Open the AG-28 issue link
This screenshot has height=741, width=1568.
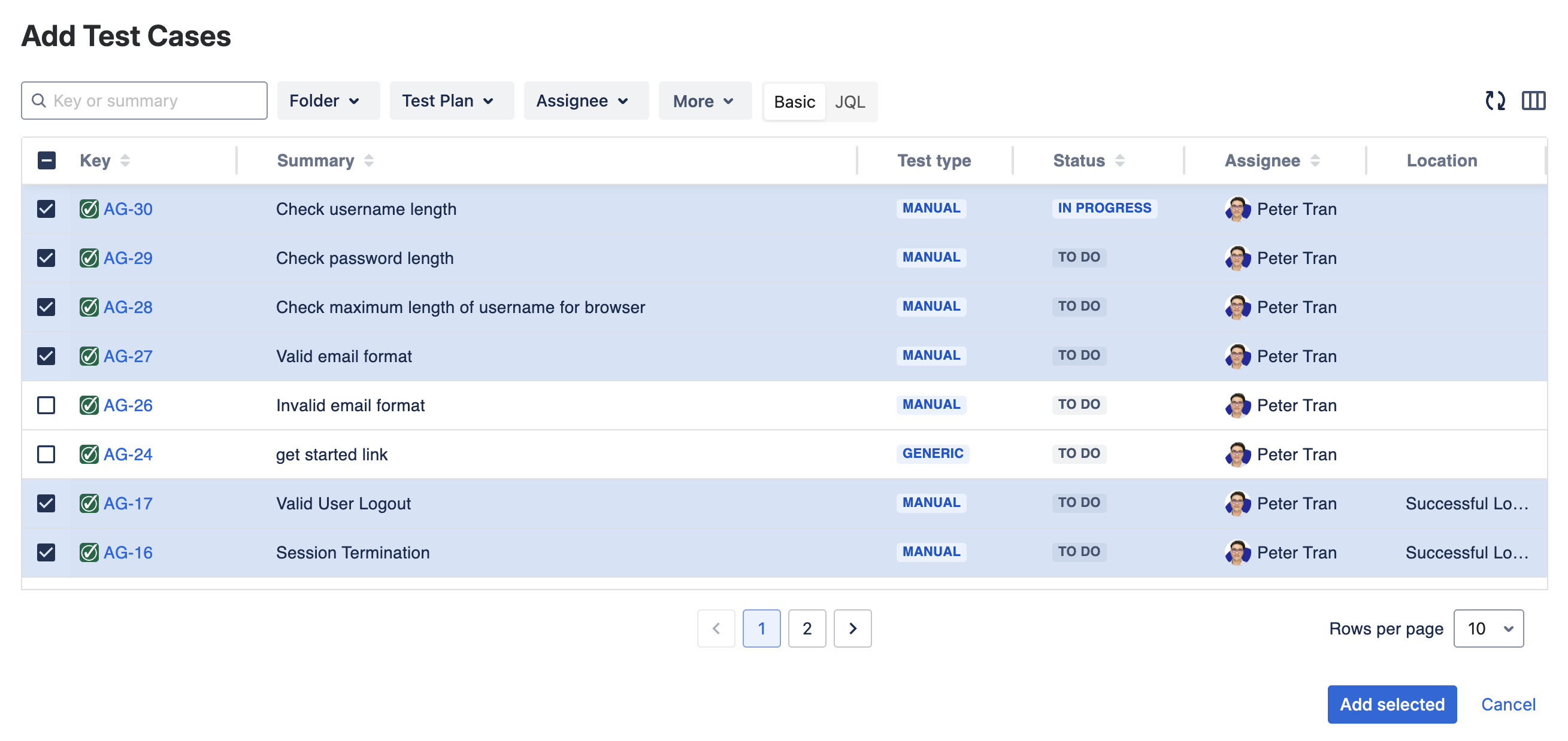(x=128, y=307)
